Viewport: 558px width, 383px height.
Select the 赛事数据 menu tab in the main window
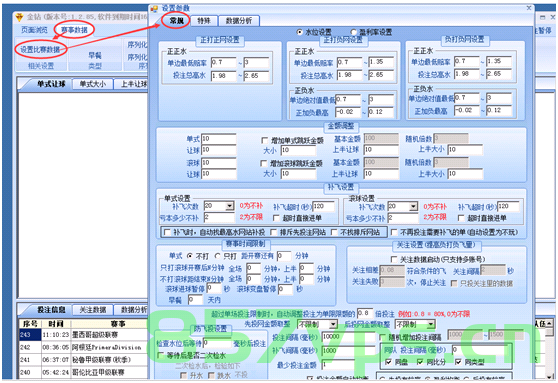[x=74, y=30]
